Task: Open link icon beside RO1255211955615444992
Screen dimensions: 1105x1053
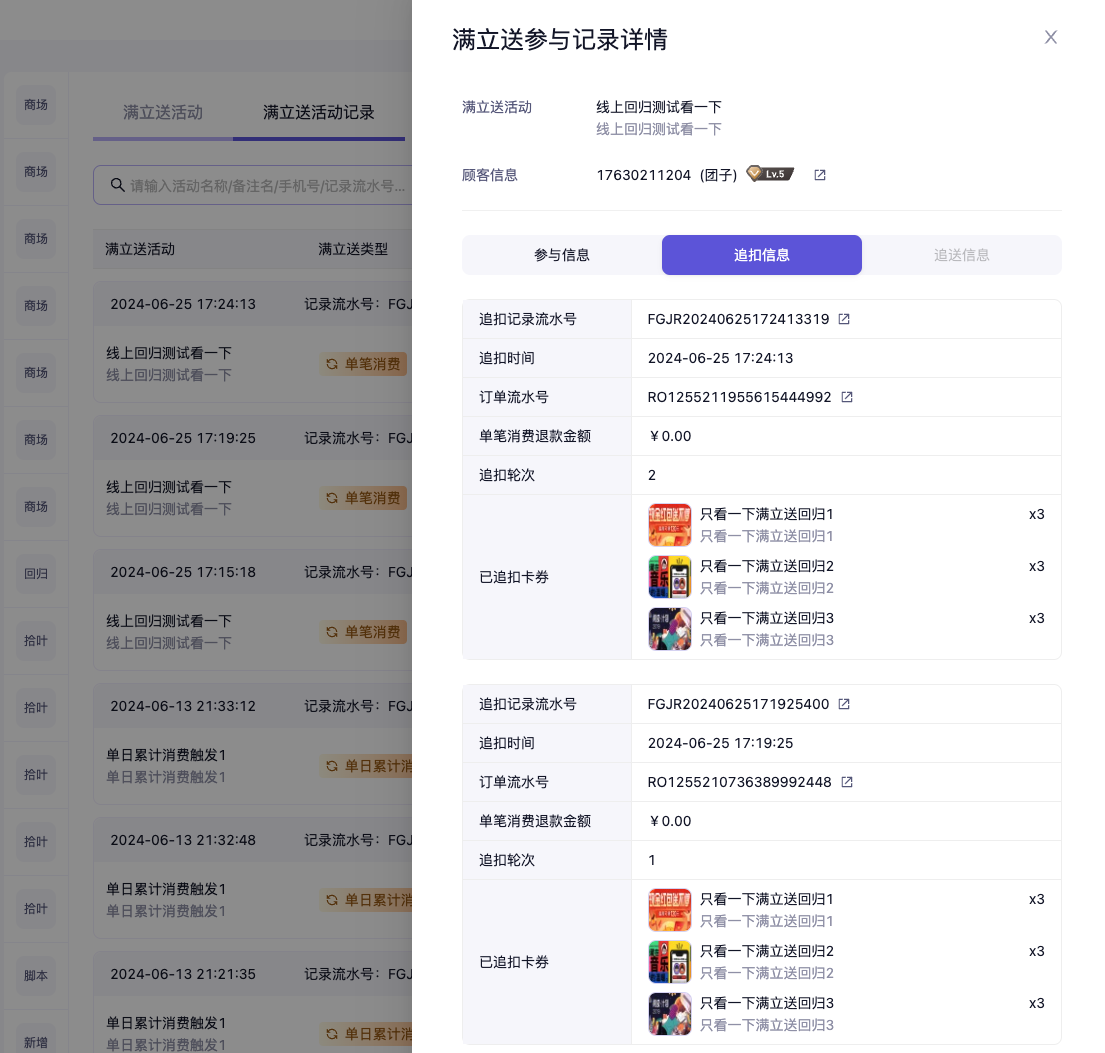Action: coord(847,397)
